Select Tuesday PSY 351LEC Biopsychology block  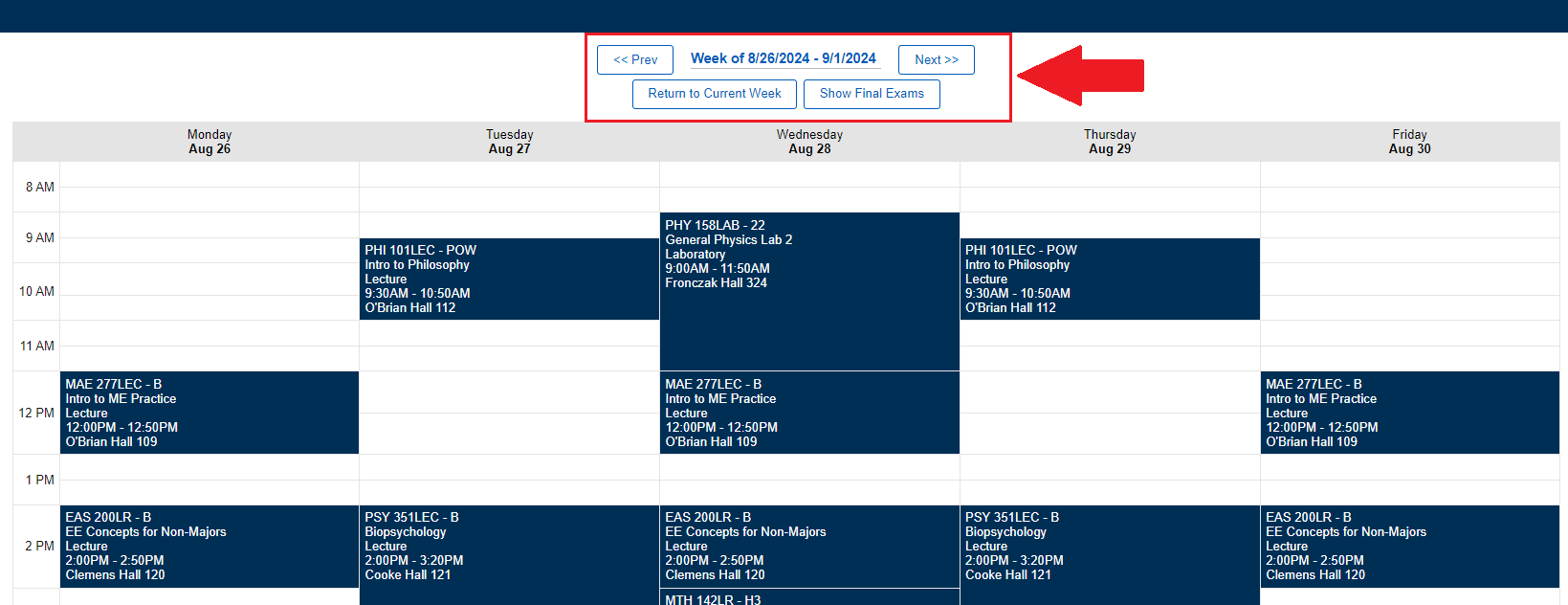pos(509,553)
